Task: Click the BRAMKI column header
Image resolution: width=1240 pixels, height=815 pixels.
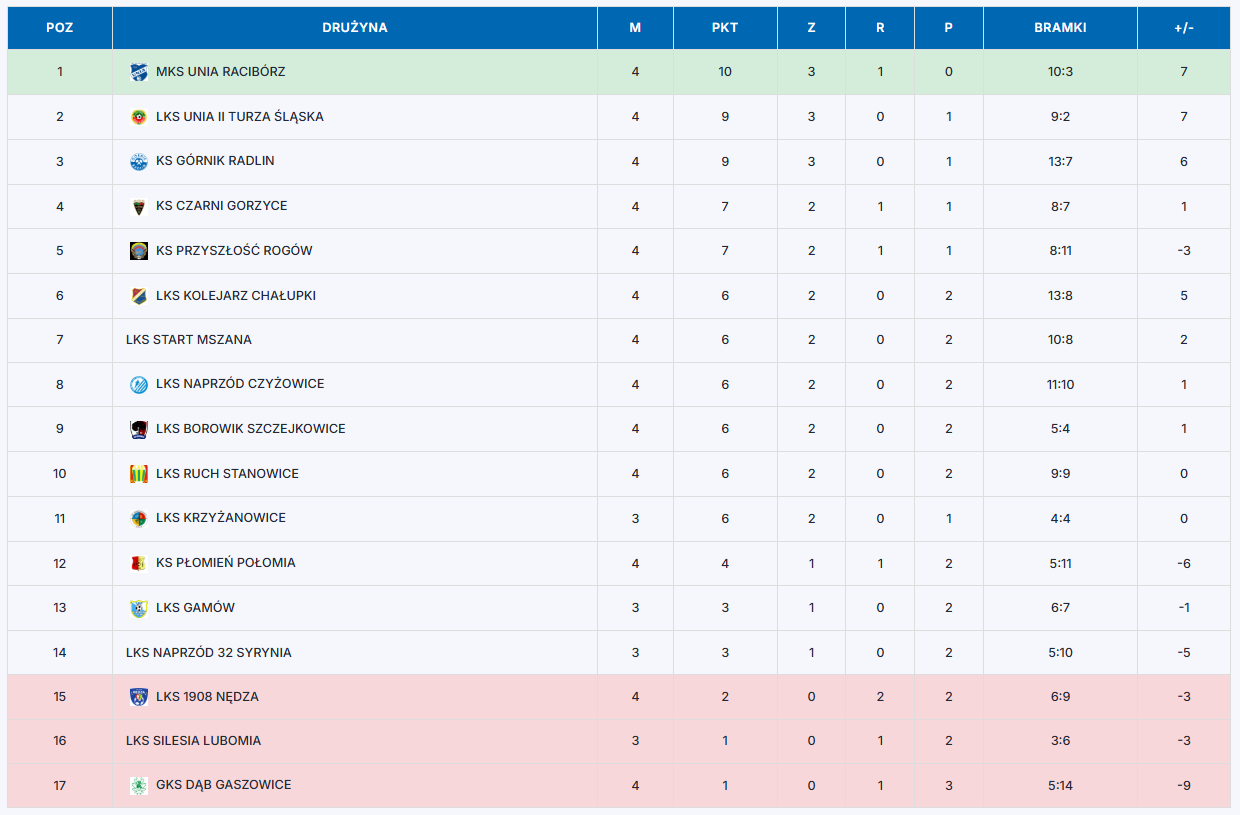Action: pyautogui.click(x=1060, y=28)
